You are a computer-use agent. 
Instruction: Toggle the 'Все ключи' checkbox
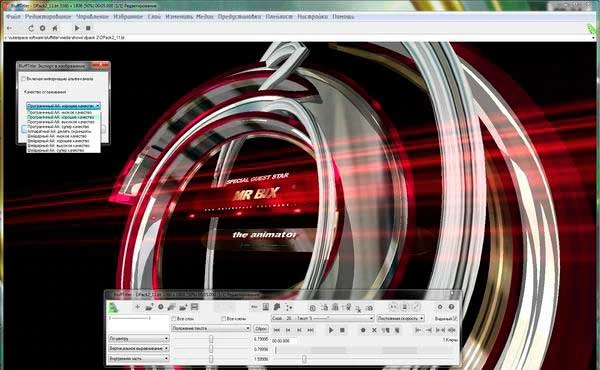click(224, 318)
